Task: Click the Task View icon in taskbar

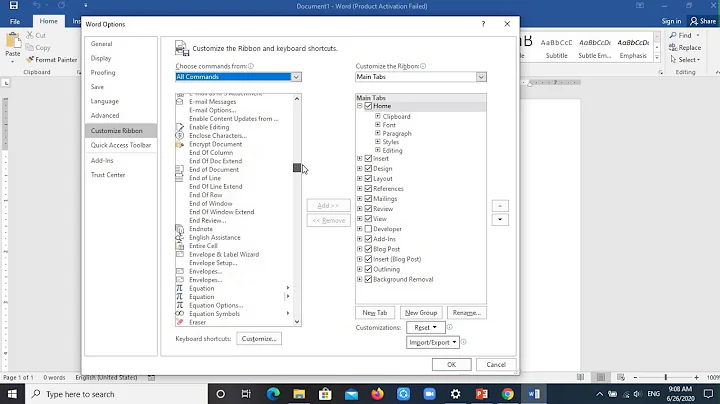Action: (246, 394)
